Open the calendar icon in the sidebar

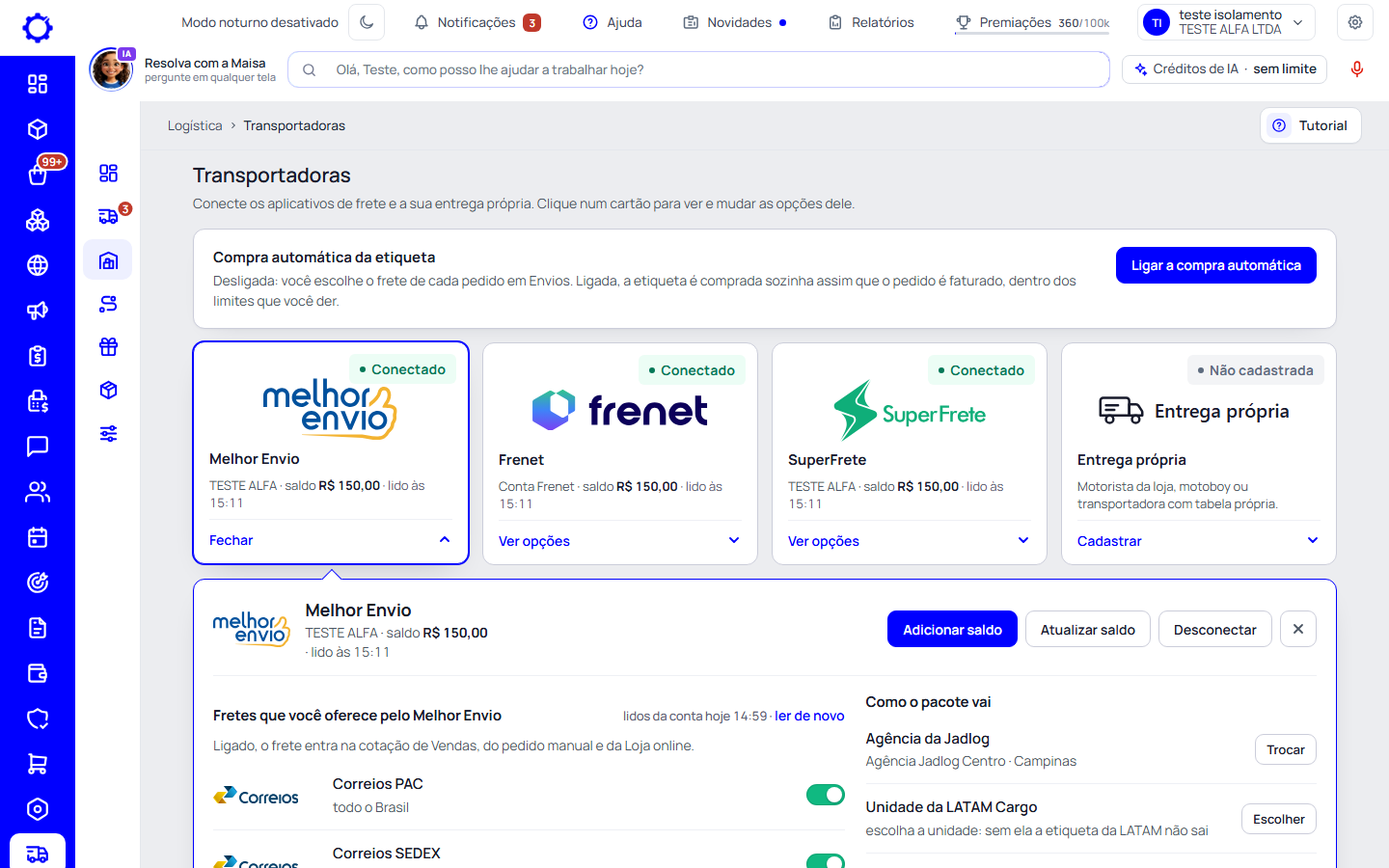38,537
